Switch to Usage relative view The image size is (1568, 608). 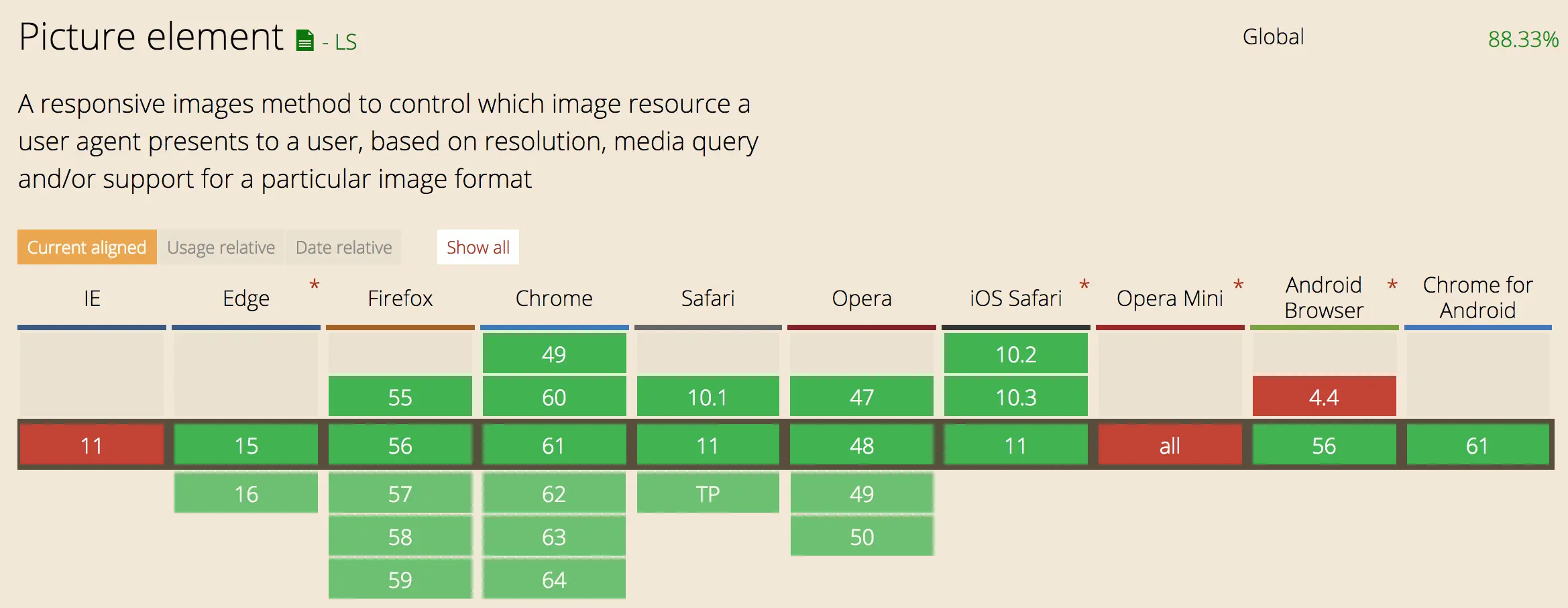coord(221,247)
